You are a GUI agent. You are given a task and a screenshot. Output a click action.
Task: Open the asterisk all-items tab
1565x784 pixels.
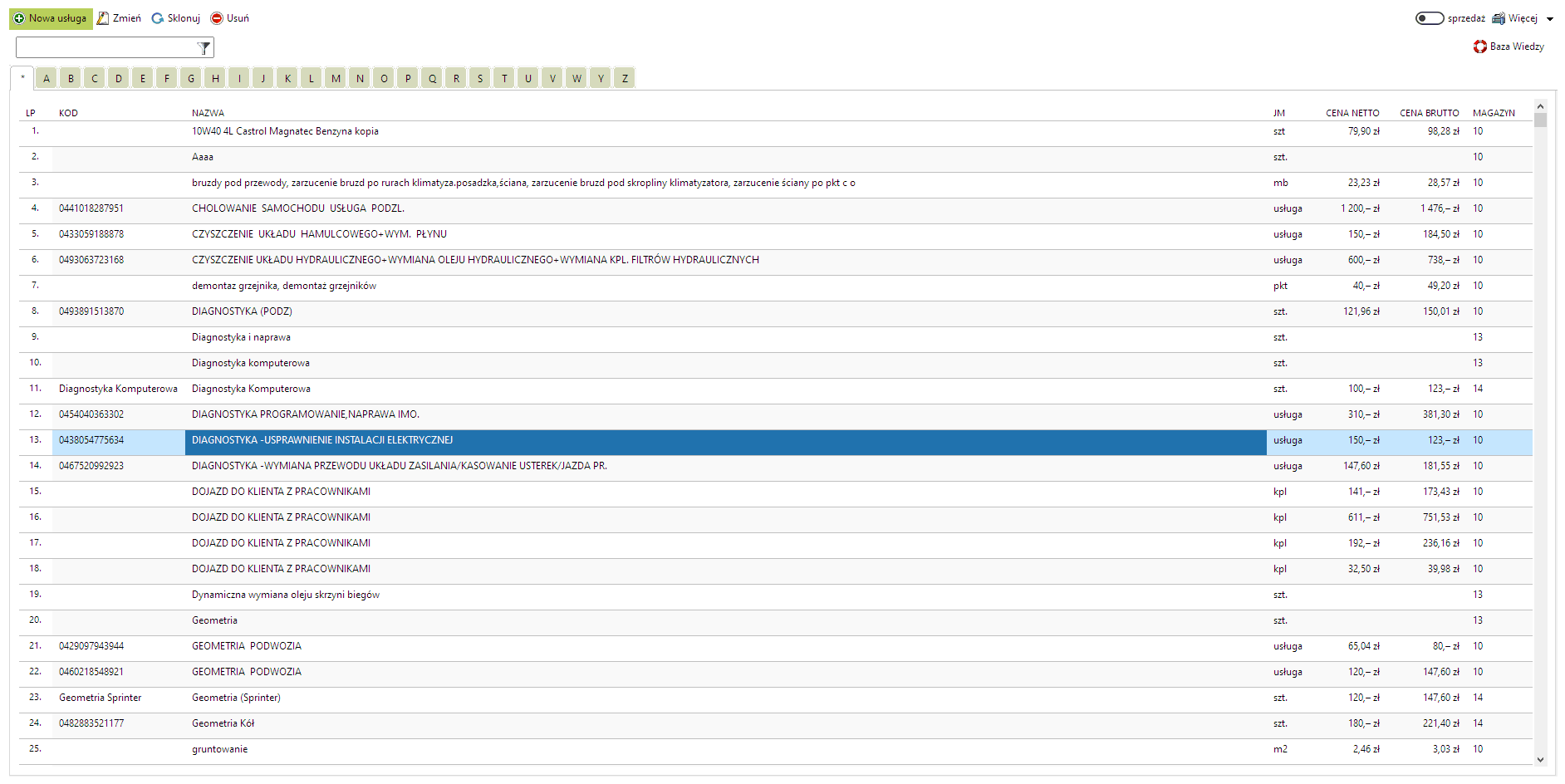pos(22,78)
